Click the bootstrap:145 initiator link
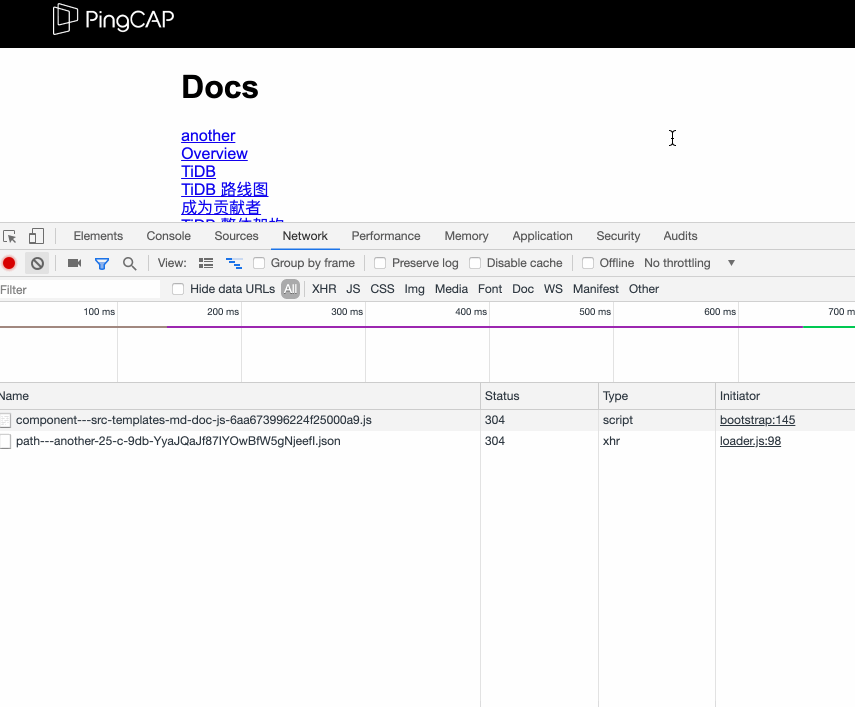Screen dimensions: 855x707 (x=757, y=420)
